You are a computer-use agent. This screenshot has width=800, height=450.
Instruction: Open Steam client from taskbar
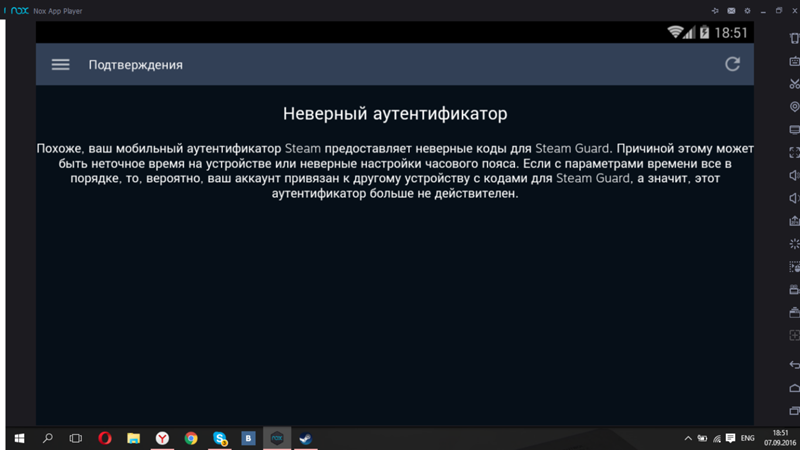pos(306,438)
